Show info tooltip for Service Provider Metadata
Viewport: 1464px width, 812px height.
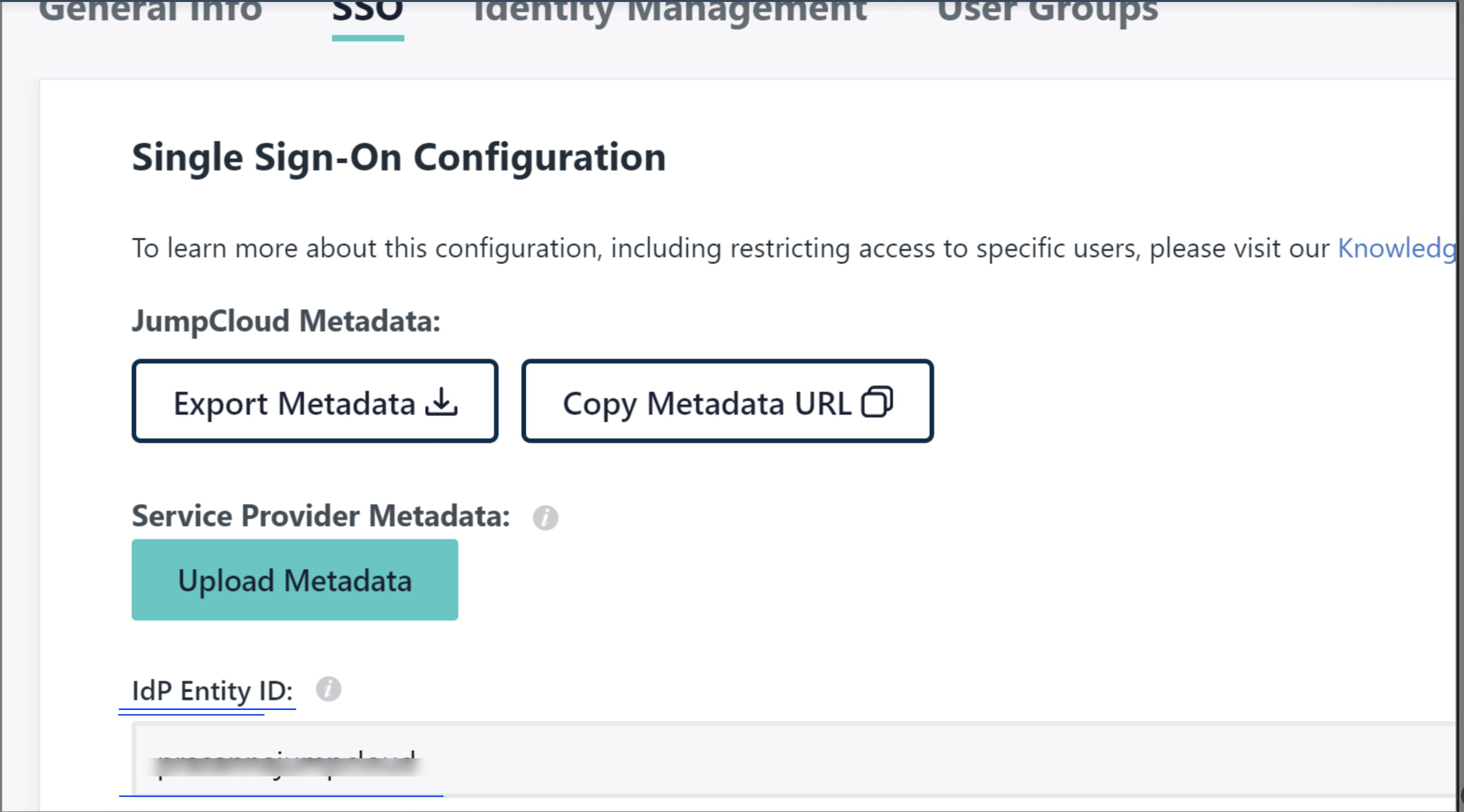click(546, 518)
